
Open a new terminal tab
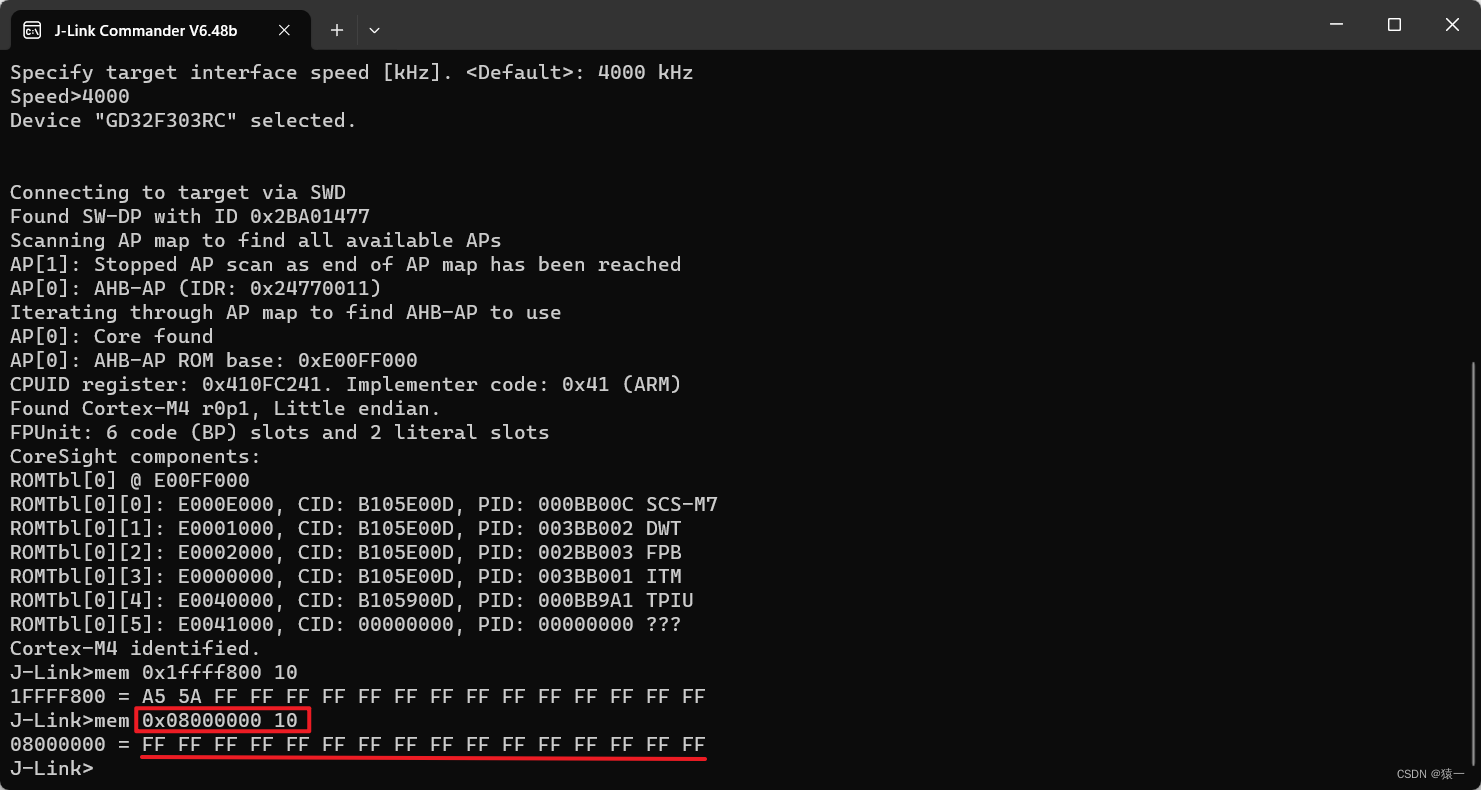(336, 30)
